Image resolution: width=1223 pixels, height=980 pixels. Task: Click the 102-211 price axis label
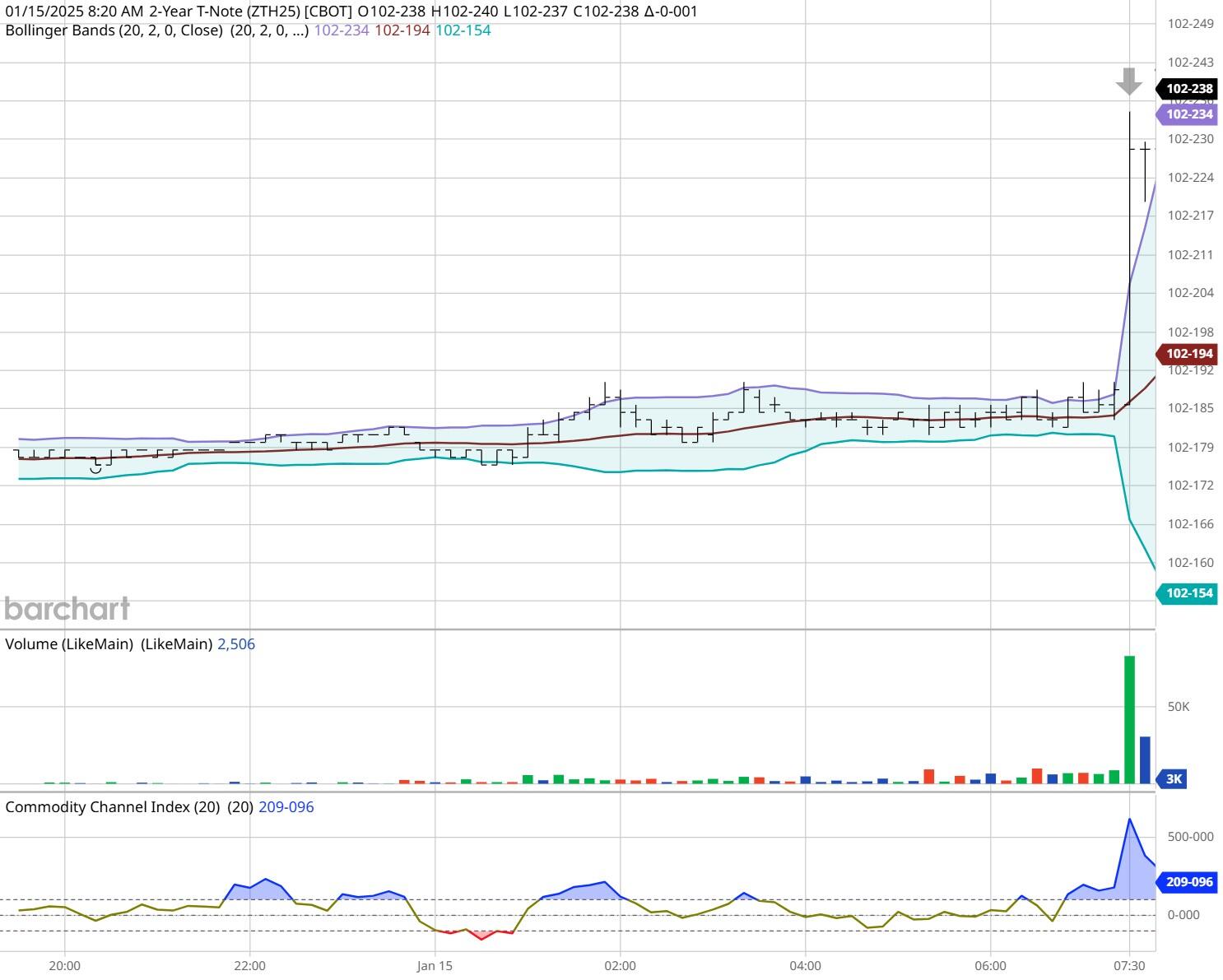tap(1191, 255)
